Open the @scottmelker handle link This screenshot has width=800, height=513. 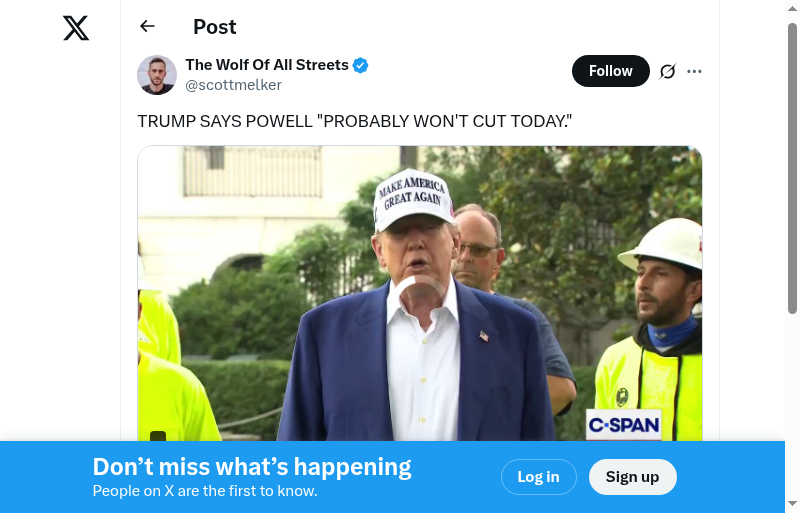(233, 85)
